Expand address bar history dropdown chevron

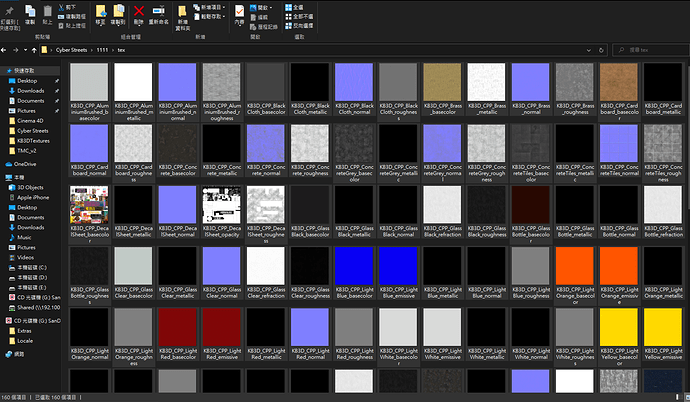[x=589, y=50]
